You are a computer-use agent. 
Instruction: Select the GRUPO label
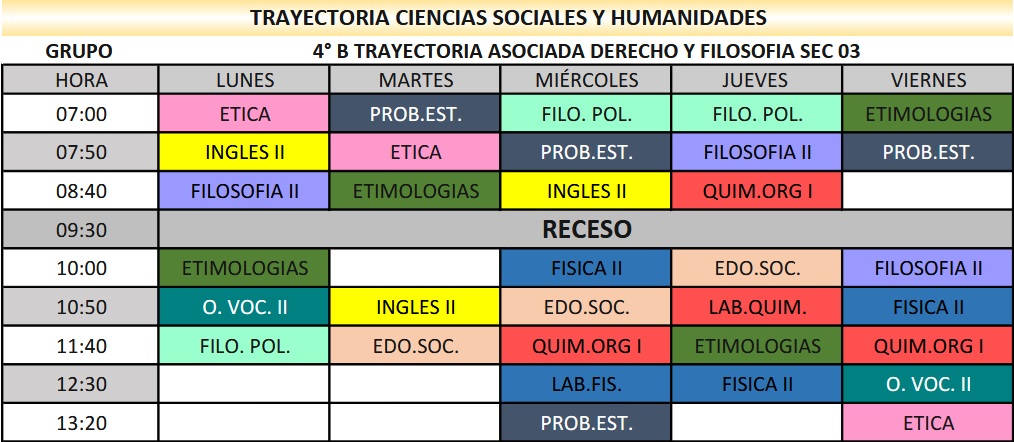(x=79, y=51)
